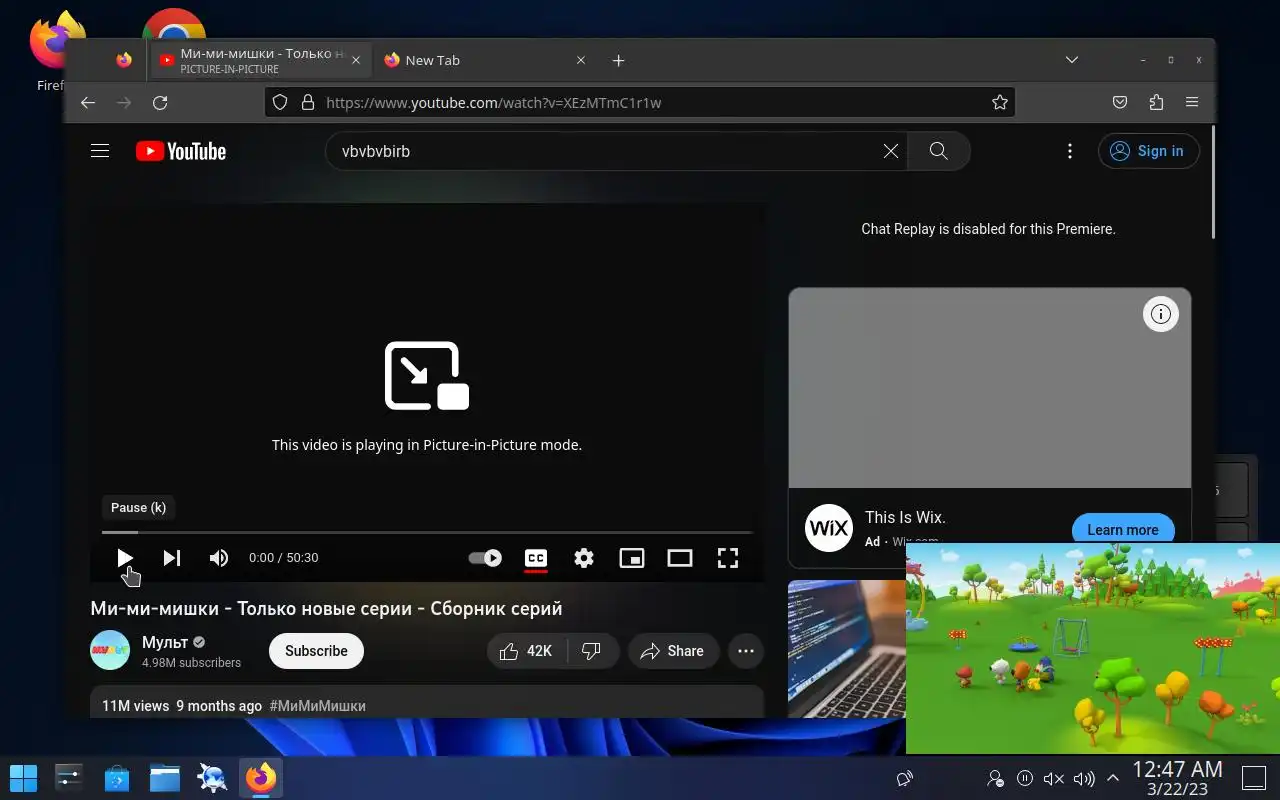Open the YouTube hamburger guide menu
This screenshot has height=800, width=1280.
click(x=100, y=151)
